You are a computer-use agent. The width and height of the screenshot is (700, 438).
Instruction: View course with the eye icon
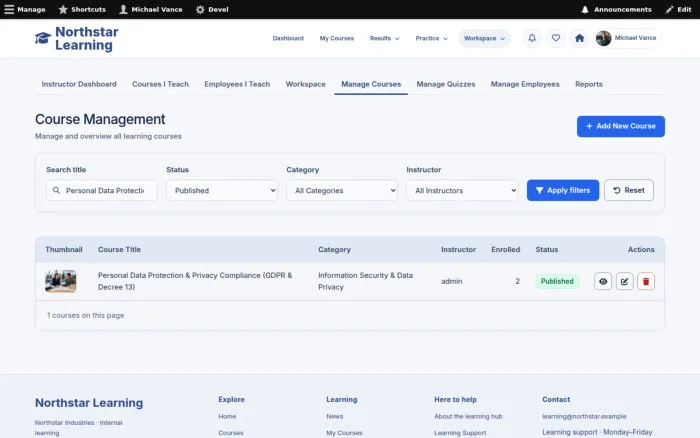(603, 281)
